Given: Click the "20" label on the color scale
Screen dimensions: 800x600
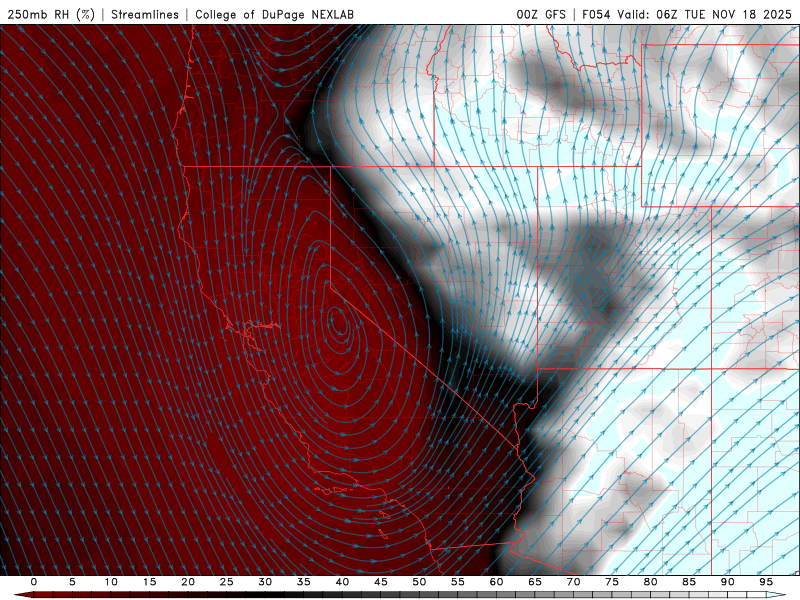Looking at the screenshot, I should (x=188, y=582).
